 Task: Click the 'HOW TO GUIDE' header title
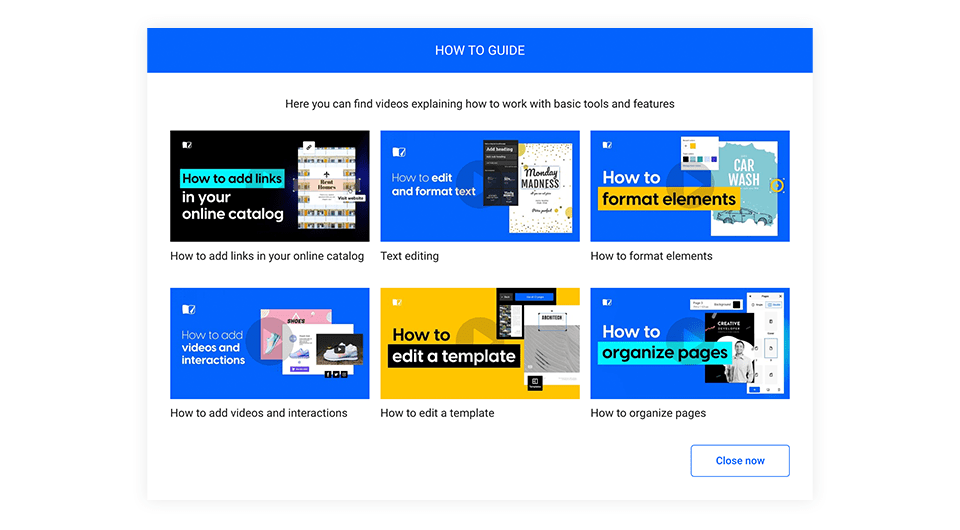[x=480, y=50]
